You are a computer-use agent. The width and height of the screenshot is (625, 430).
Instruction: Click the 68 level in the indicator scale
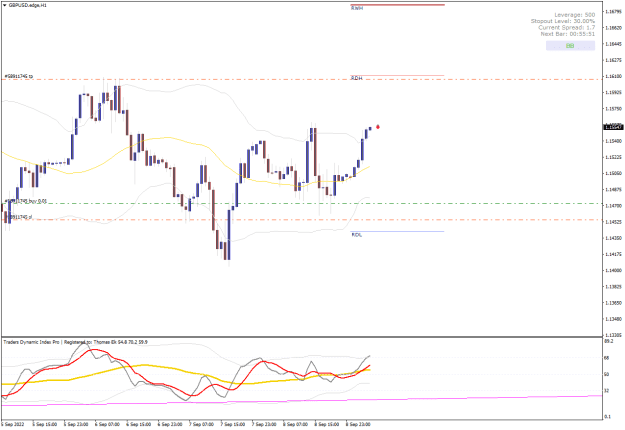[x=607, y=358]
